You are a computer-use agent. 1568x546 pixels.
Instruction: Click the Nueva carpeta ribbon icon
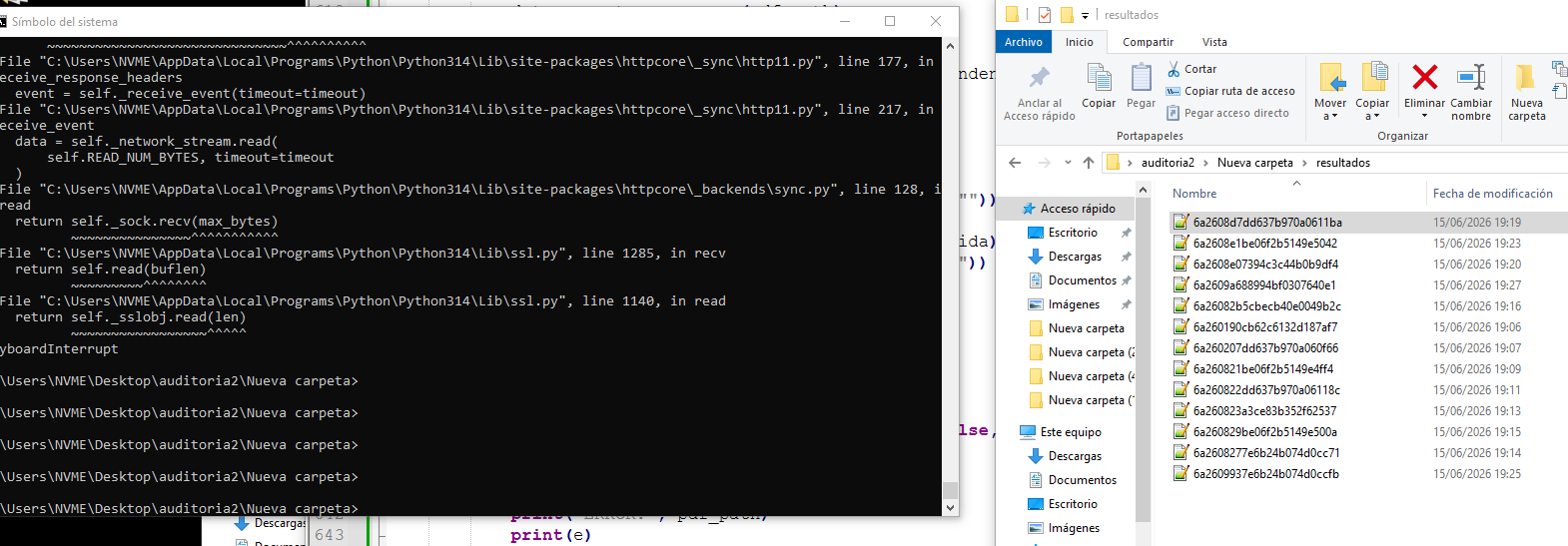(1525, 77)
